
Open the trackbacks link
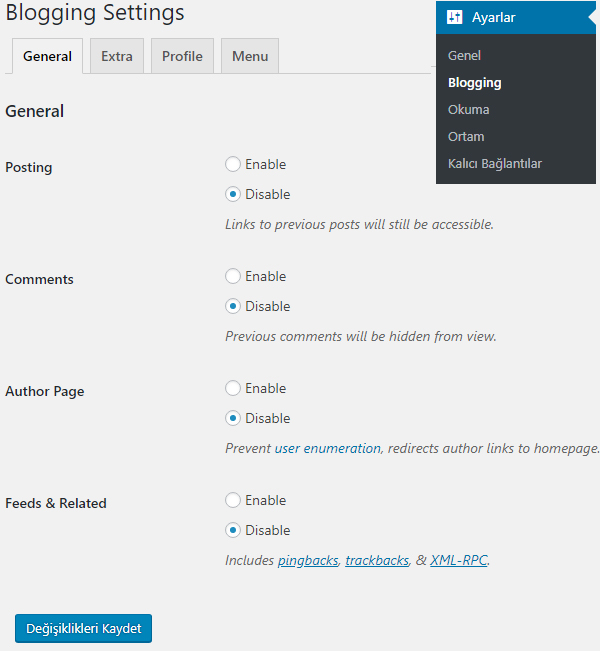(377, 560)
